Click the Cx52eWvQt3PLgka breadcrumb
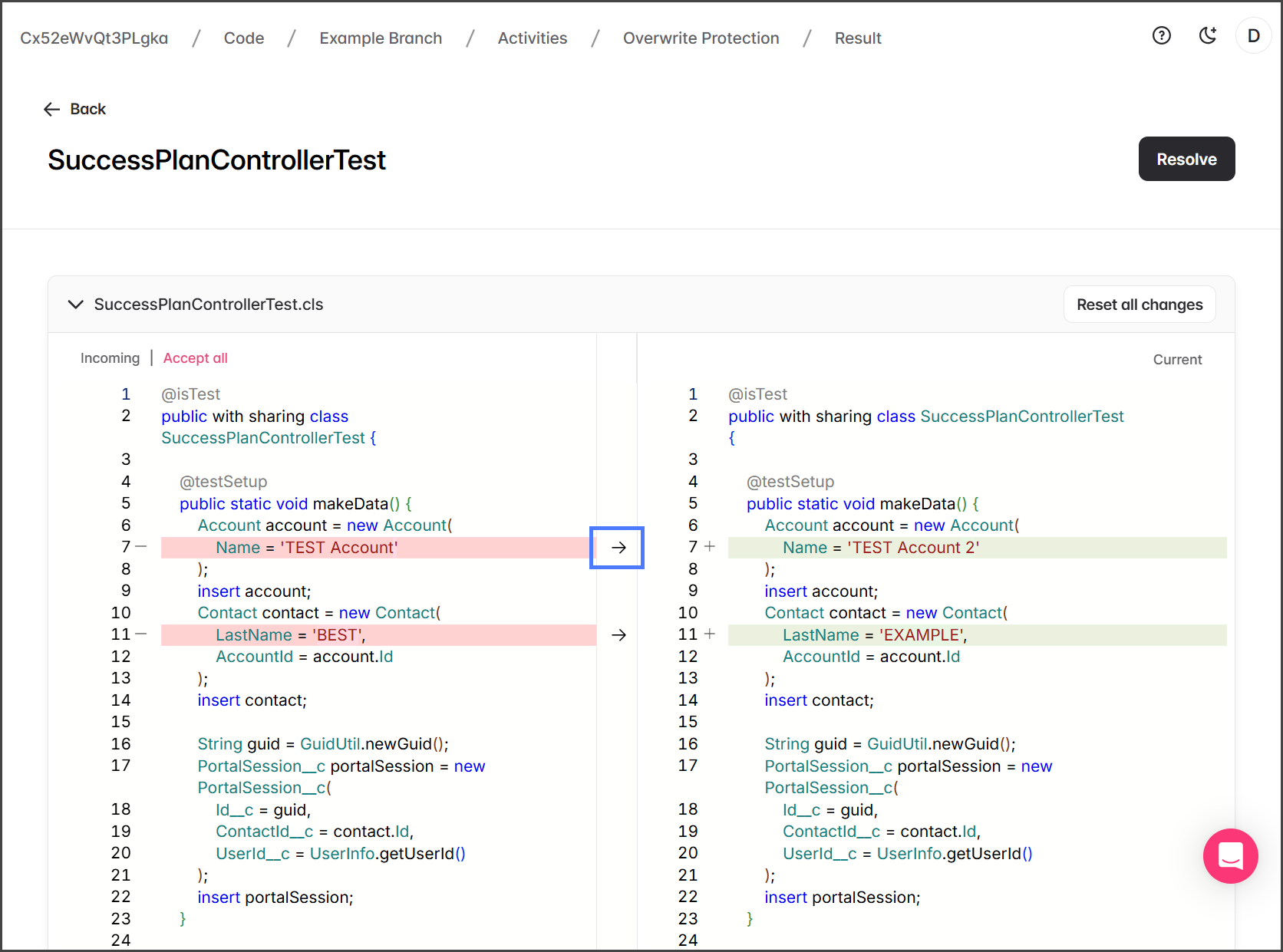This screenshot has height=952, width=1283. 94,38
